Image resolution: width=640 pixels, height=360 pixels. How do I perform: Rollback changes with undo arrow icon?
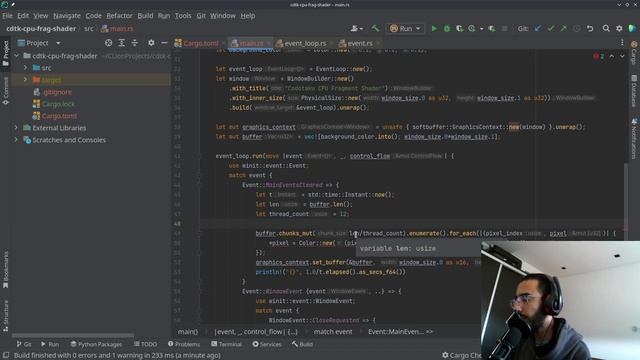tap(590, 29)
